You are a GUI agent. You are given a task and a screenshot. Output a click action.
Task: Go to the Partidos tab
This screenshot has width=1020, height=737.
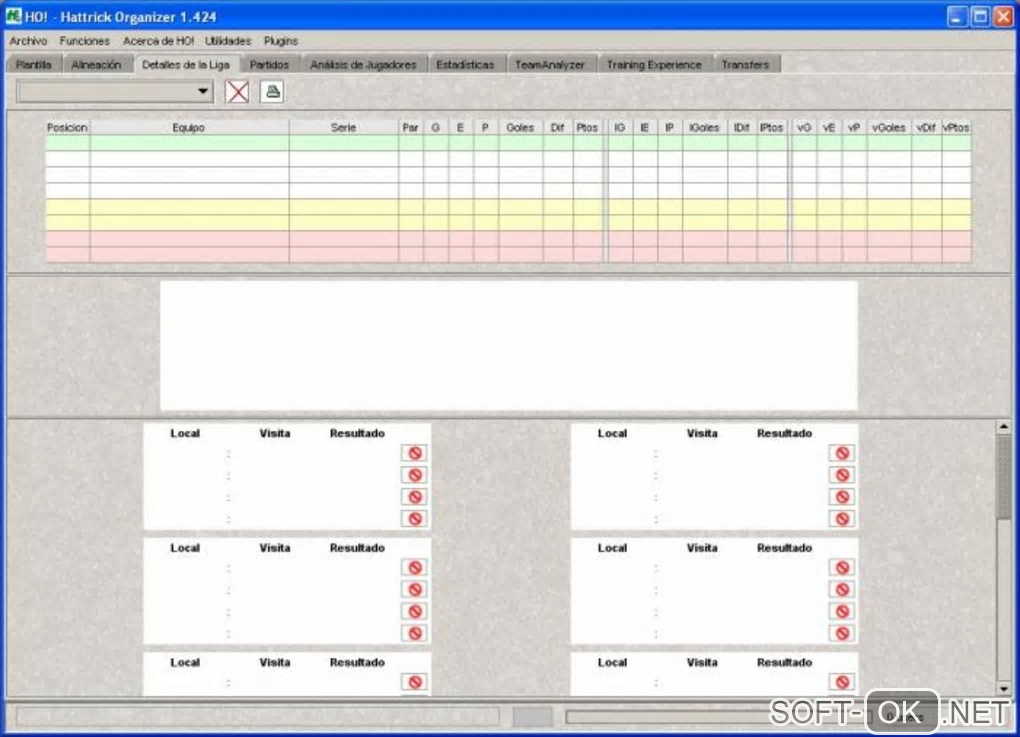(269, 64)
